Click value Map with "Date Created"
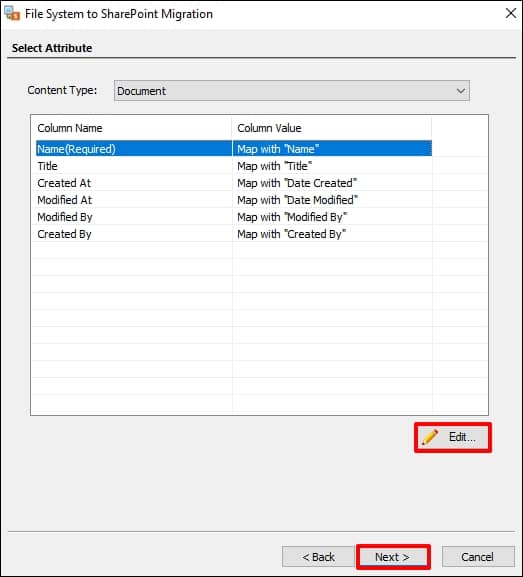Image resolution: width=523 pixels, height=577 pixels. pos(297,183)
